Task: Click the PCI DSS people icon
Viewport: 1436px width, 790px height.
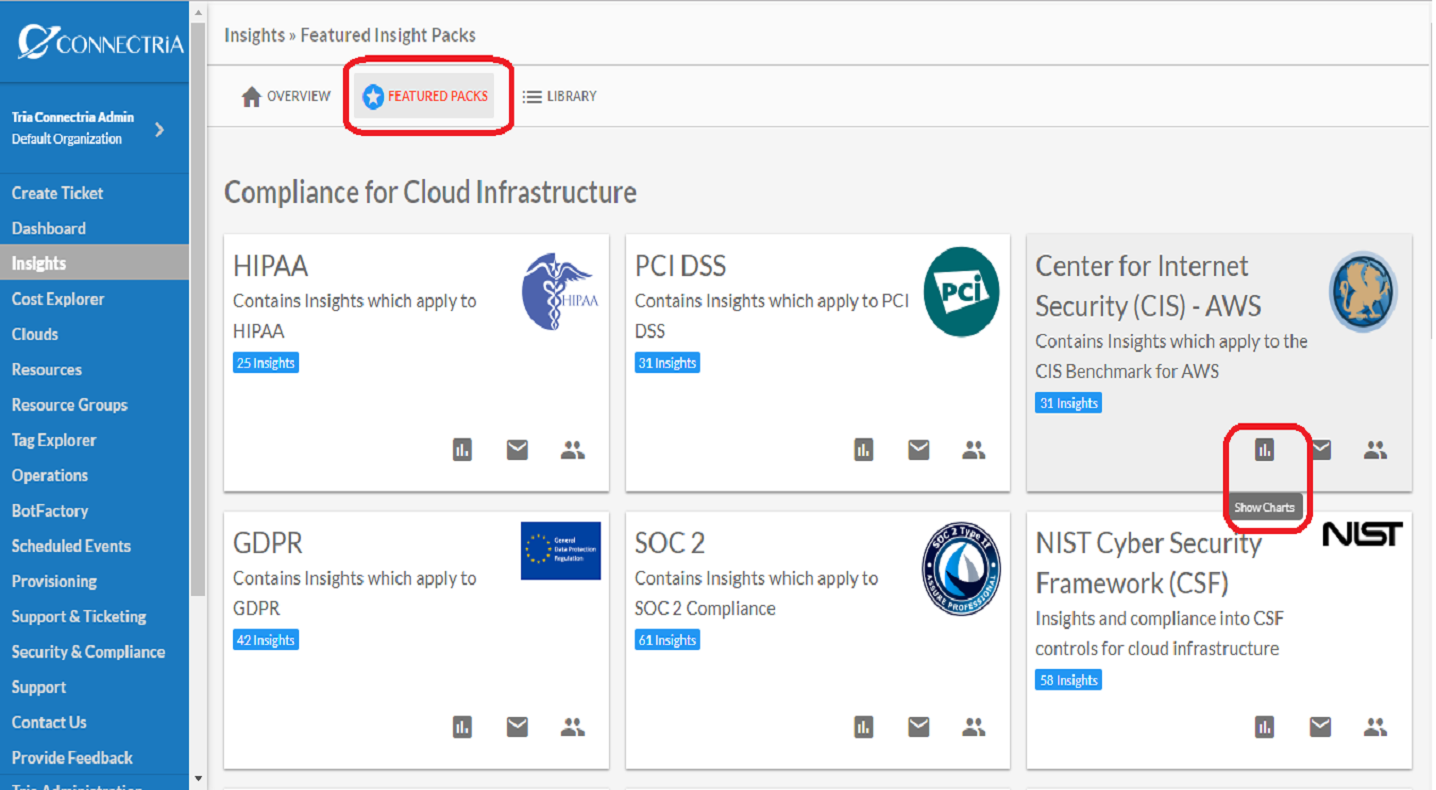Action: point(974,450)
